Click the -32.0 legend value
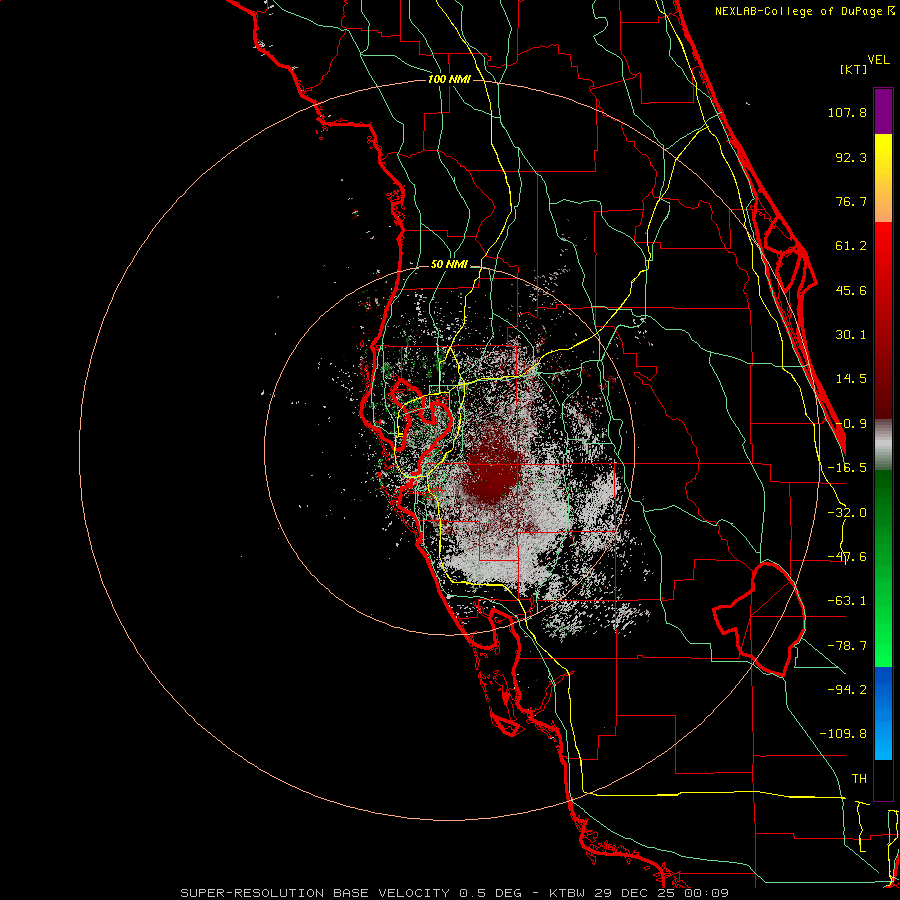Screen dimensions: 900x900 (847, 513)
